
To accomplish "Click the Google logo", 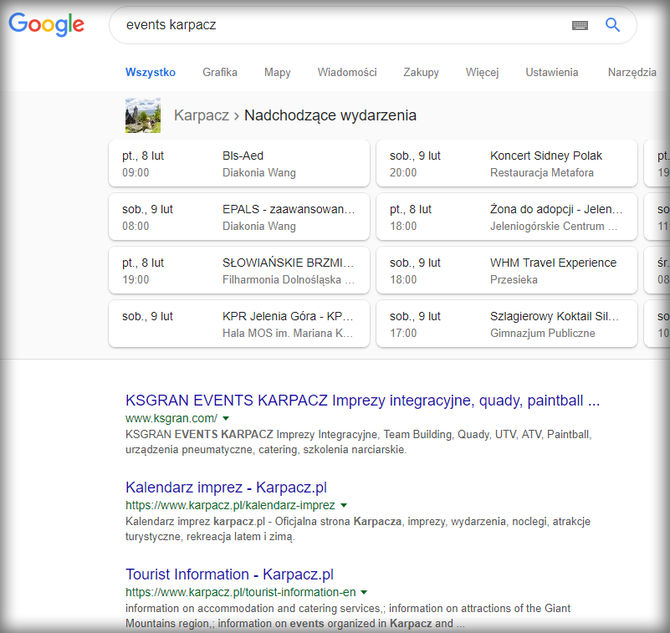I will (x=47, y=24).
